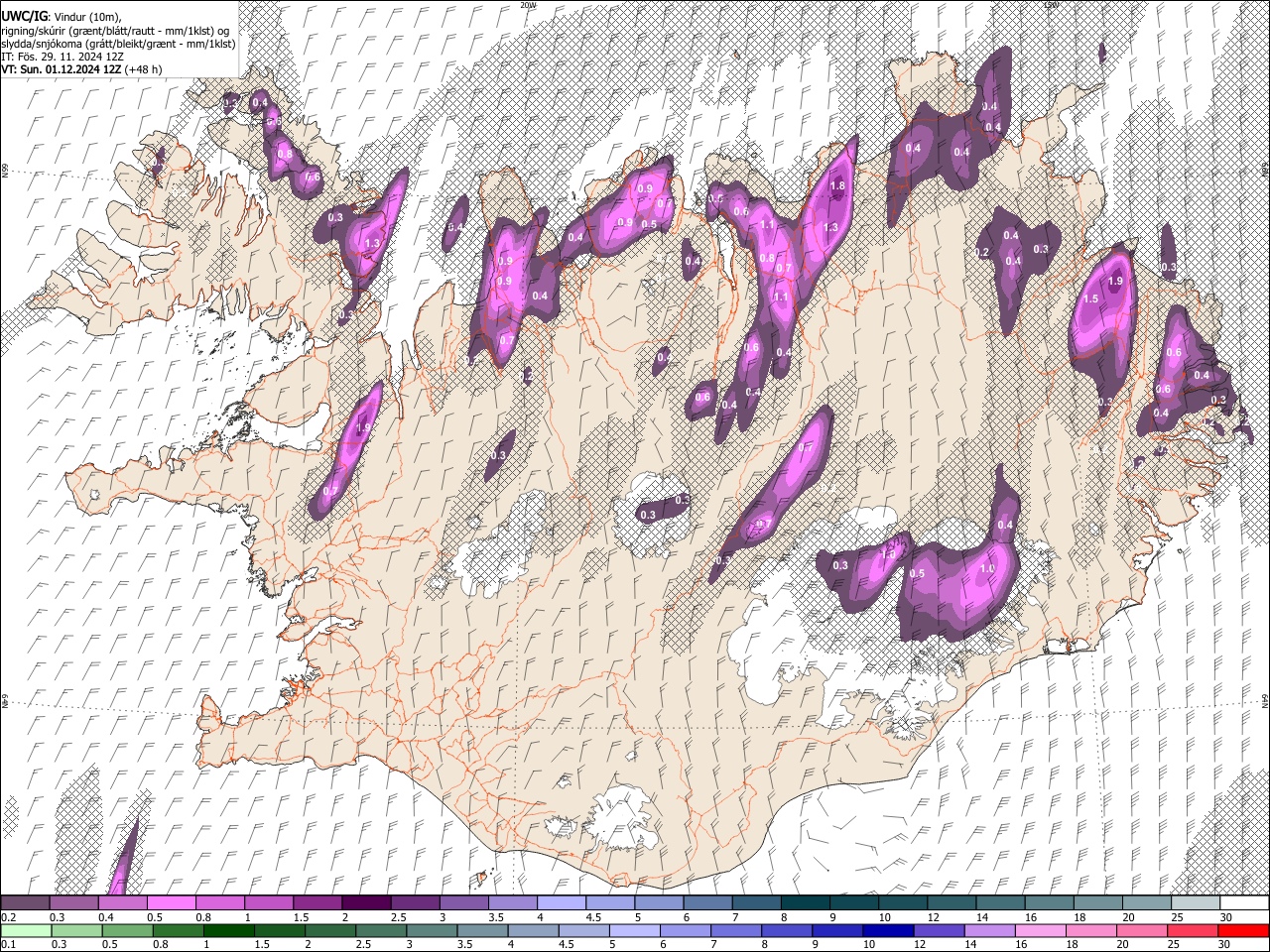Click the 1.8 precipitation value on the map
The width and height of the screenshot is (1270, 952).
pyautogui.click(x=837, y=185)
